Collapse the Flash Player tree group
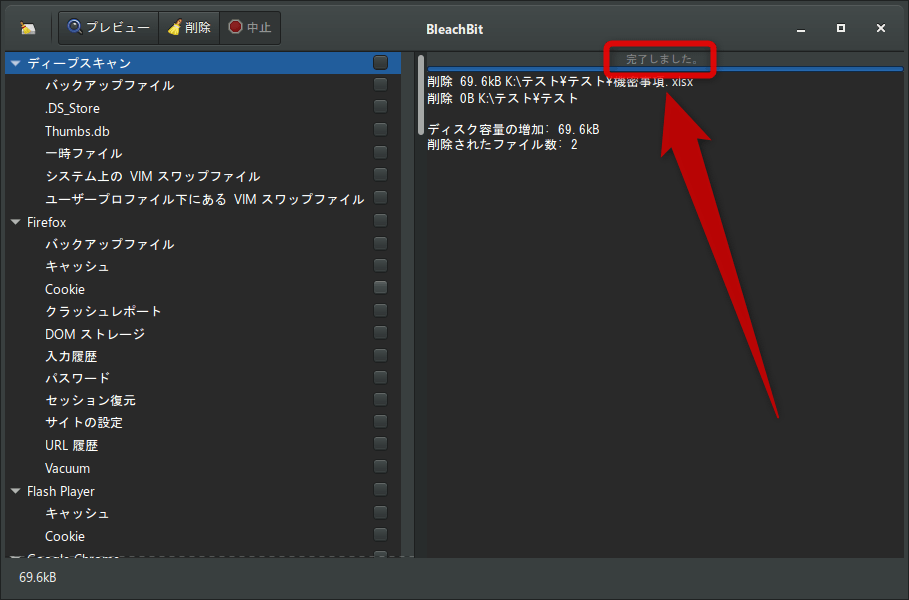909x600 pixels. click(16, 491)
